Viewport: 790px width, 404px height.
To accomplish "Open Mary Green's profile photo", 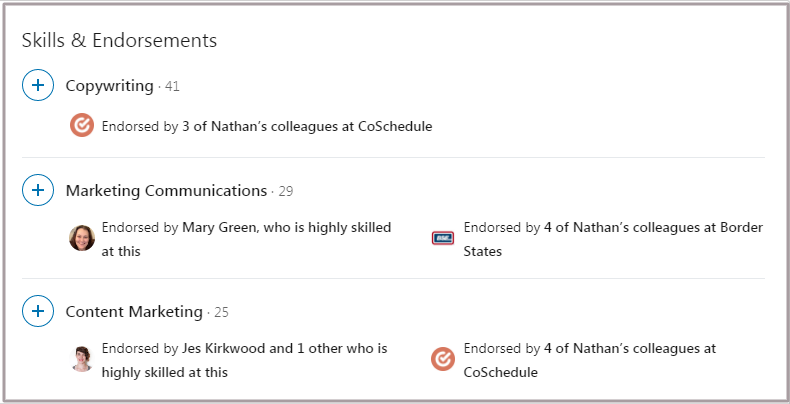I will tap(82, 238).
